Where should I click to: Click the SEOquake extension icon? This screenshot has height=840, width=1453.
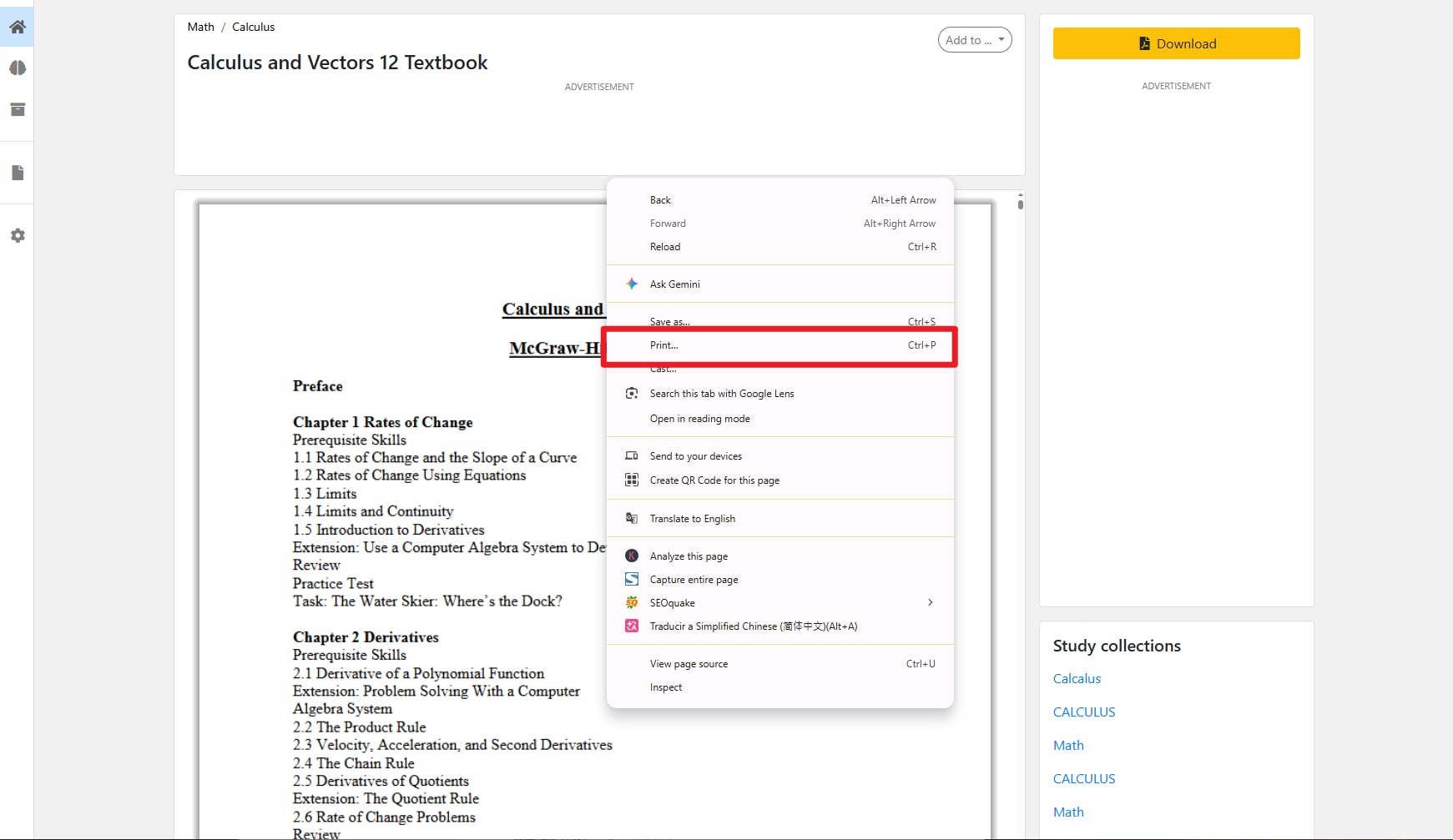[632, 602]
